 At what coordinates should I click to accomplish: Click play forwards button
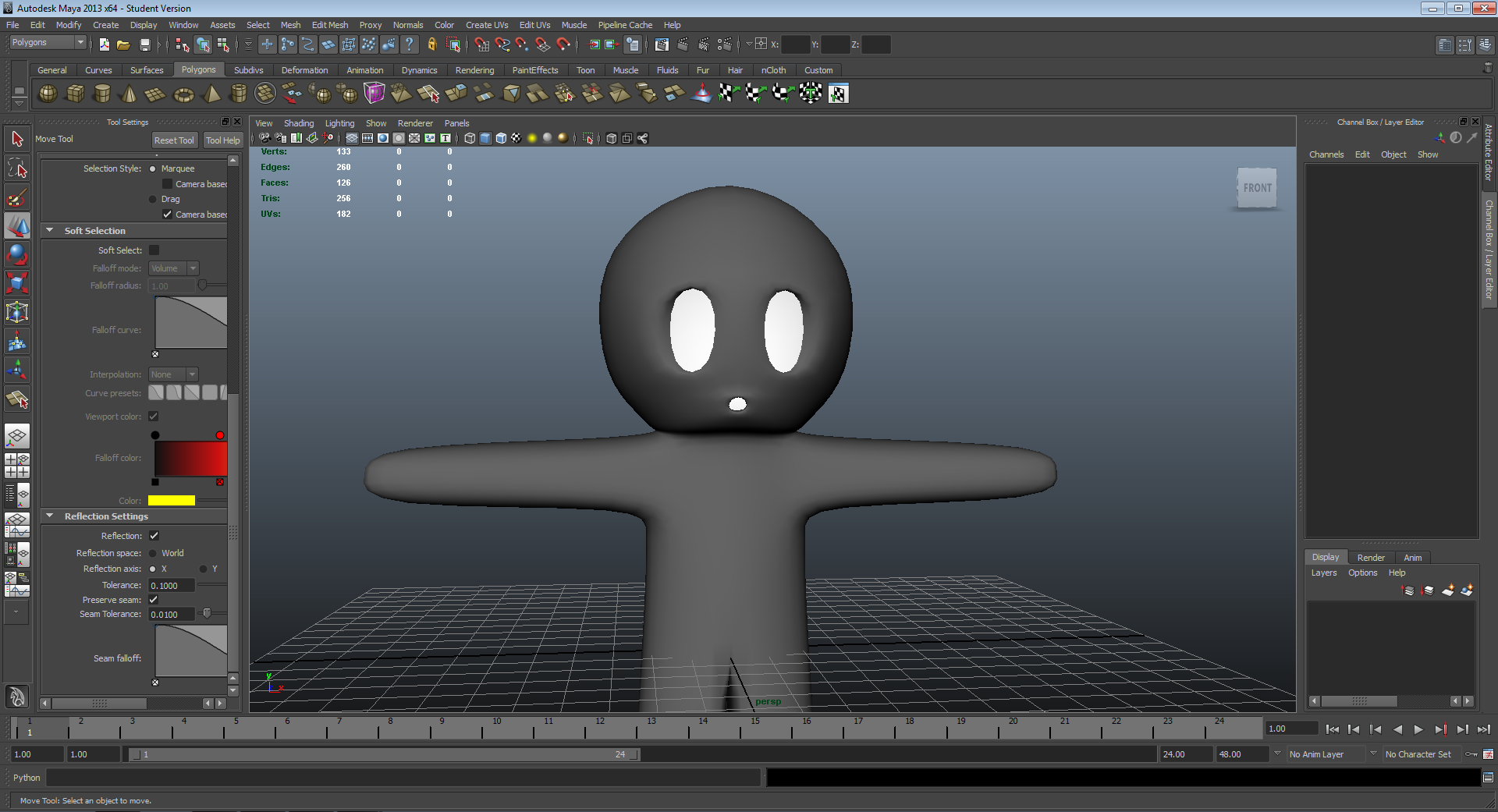pos(1418,729)
